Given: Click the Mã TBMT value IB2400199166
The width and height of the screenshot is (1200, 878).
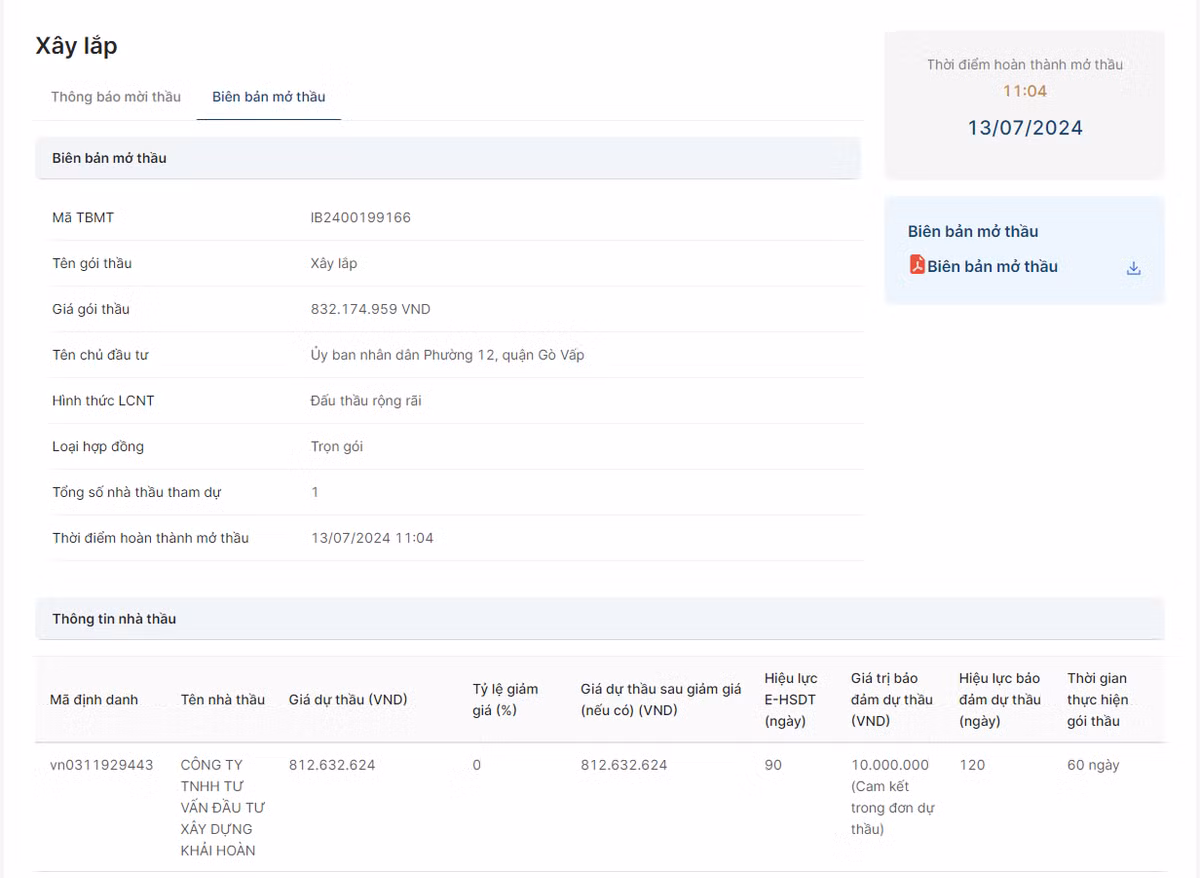Looking at the screenshot, I should (x=360, y=218).
